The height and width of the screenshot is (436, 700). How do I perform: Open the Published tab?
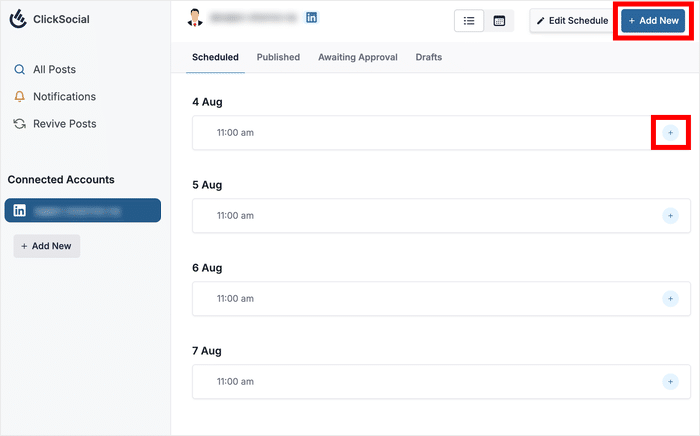[278, 57]
